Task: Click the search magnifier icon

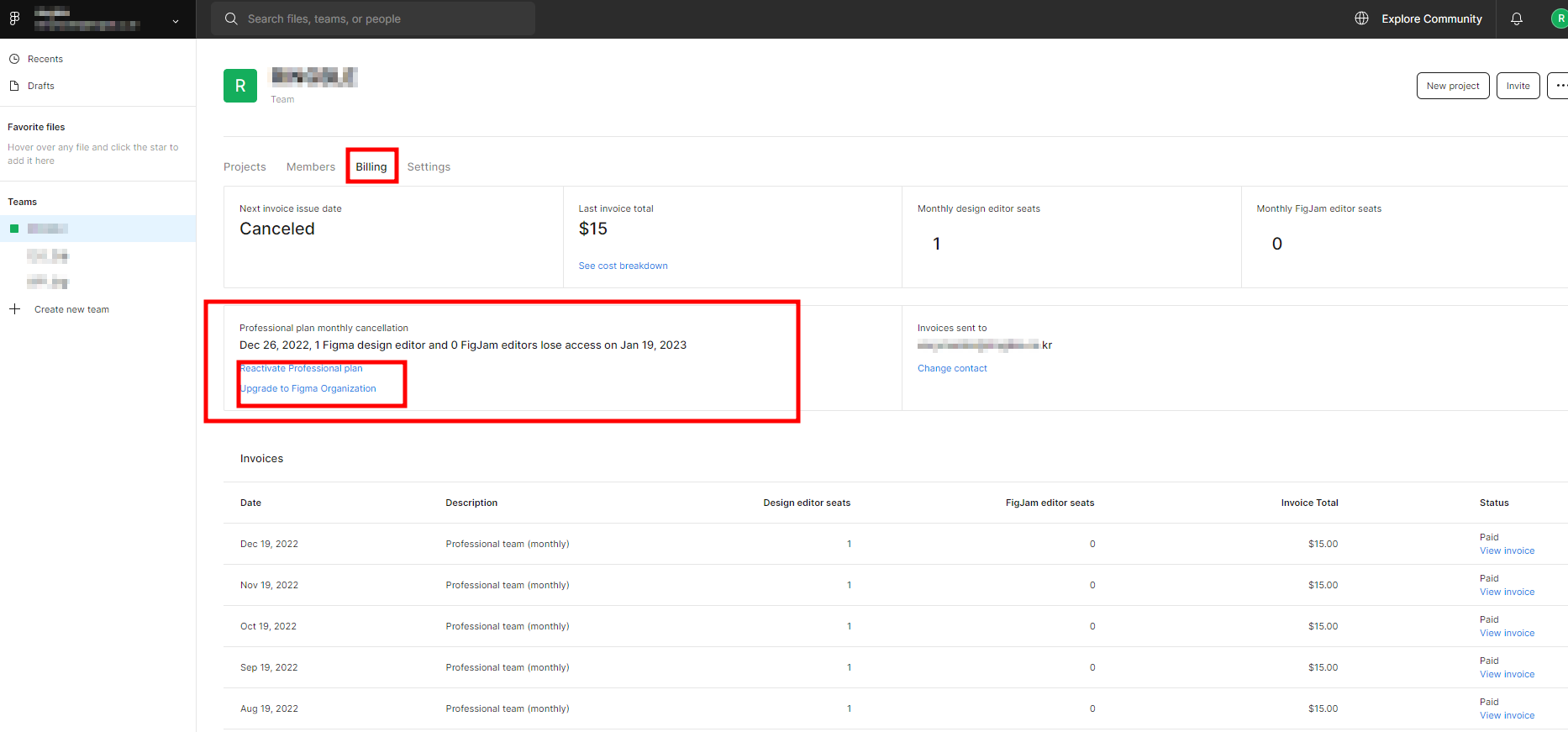Action: tap(231, 18)
